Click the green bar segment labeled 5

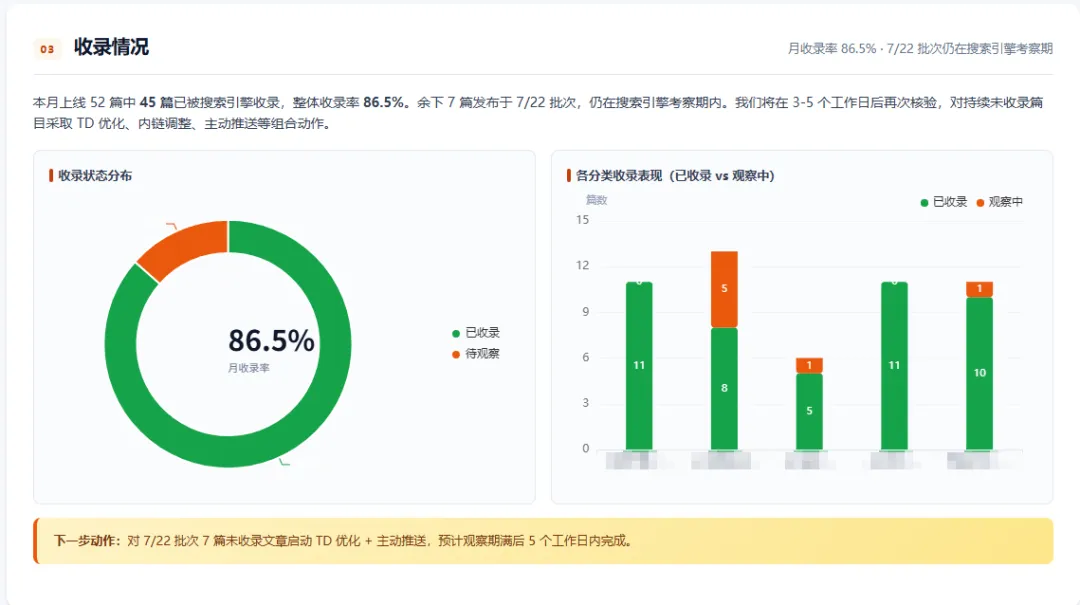click(809, 411)
